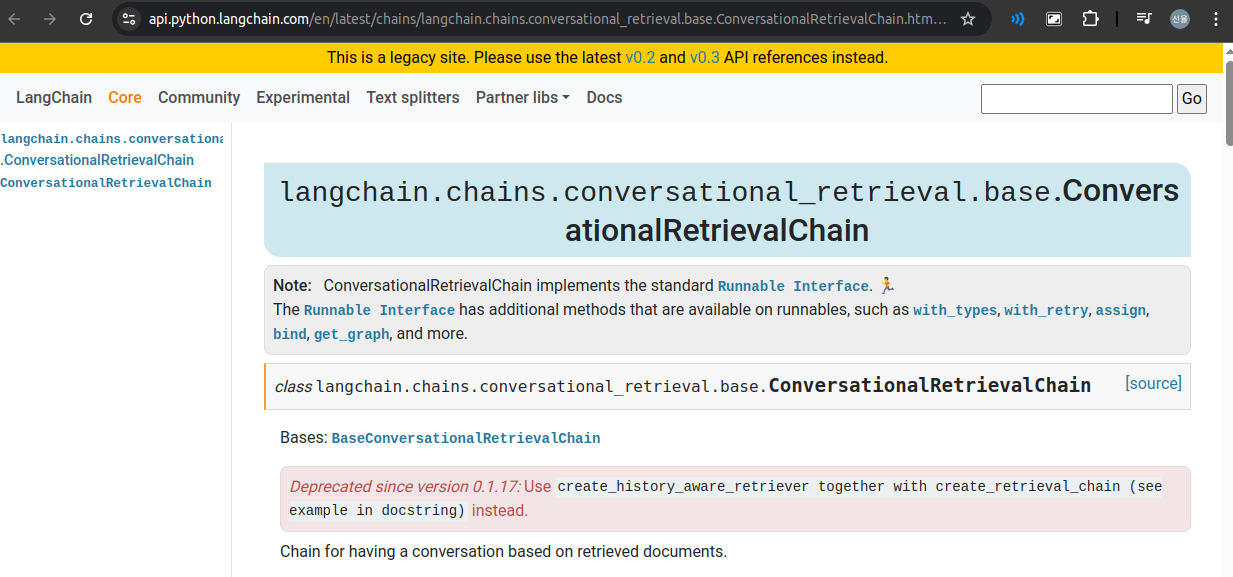
Task: Open the media controls icon
Action: [x=1145, y=19]
